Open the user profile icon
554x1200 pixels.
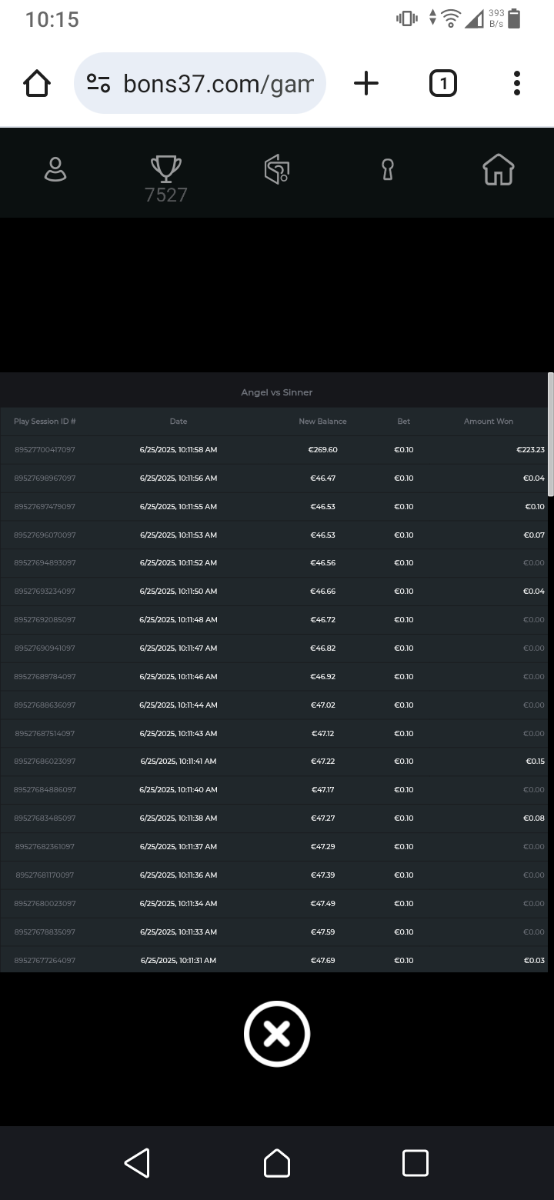pyautogui.click(x=55, y=170)
